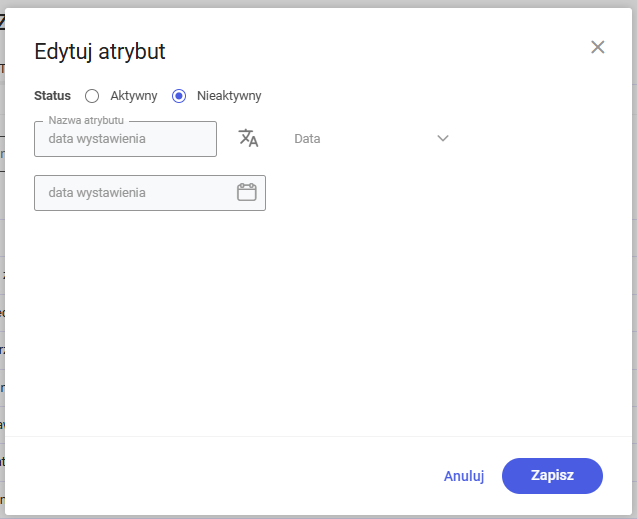The height and width of the screenshot is (519, 637).
Task: Cancel editing with the Anuluj link
Action: [x=464, y=476]
